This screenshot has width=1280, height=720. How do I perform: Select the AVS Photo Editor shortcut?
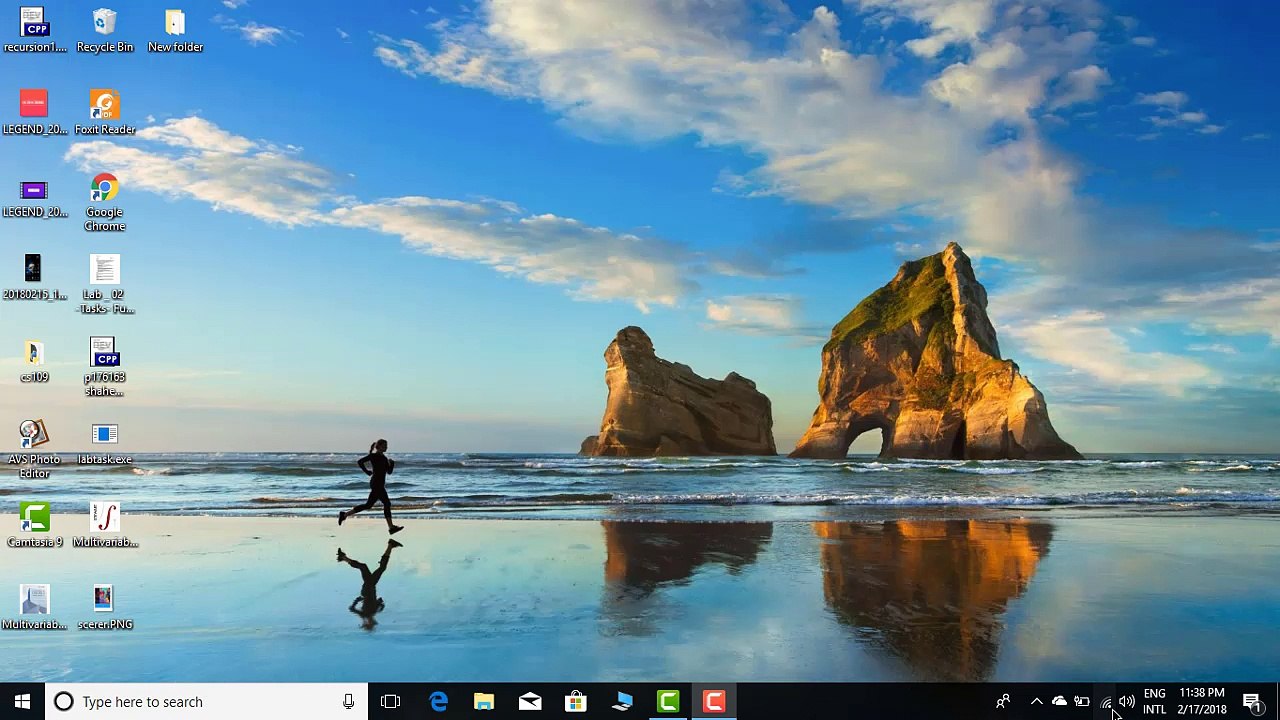pyautogui.click(x=34, y=449)
